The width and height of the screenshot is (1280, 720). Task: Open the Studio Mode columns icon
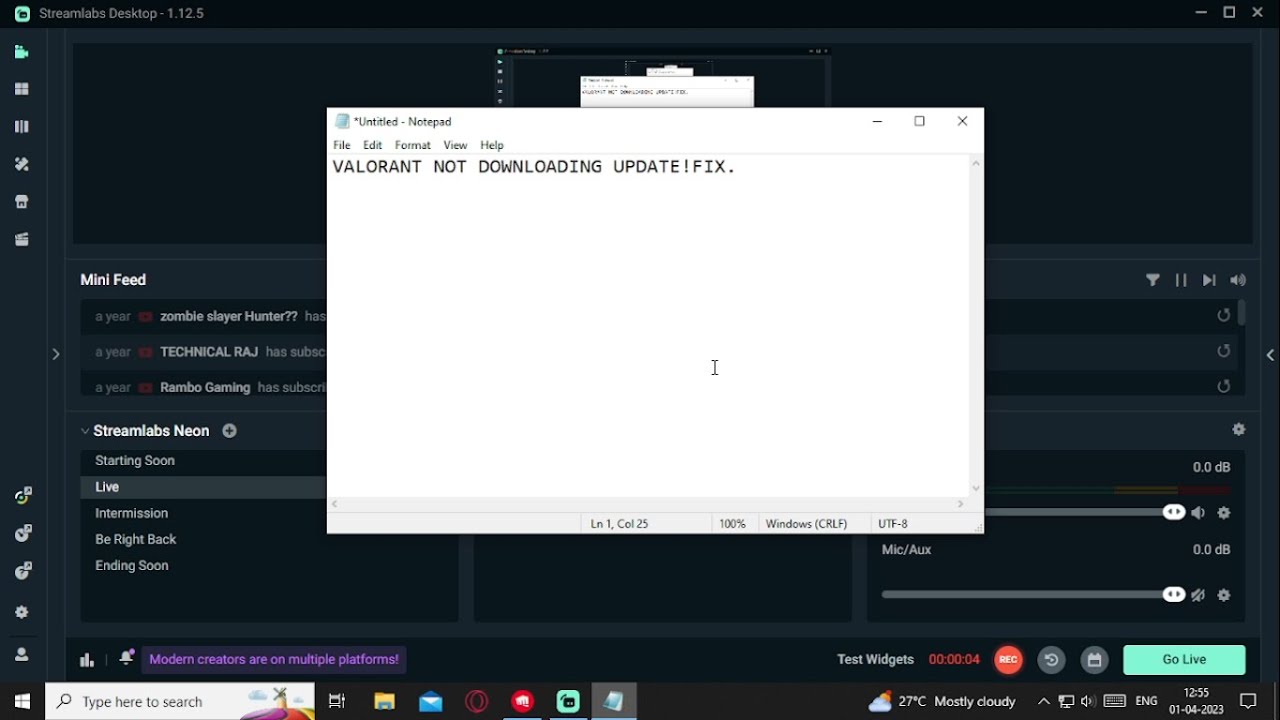coord(22,127)
